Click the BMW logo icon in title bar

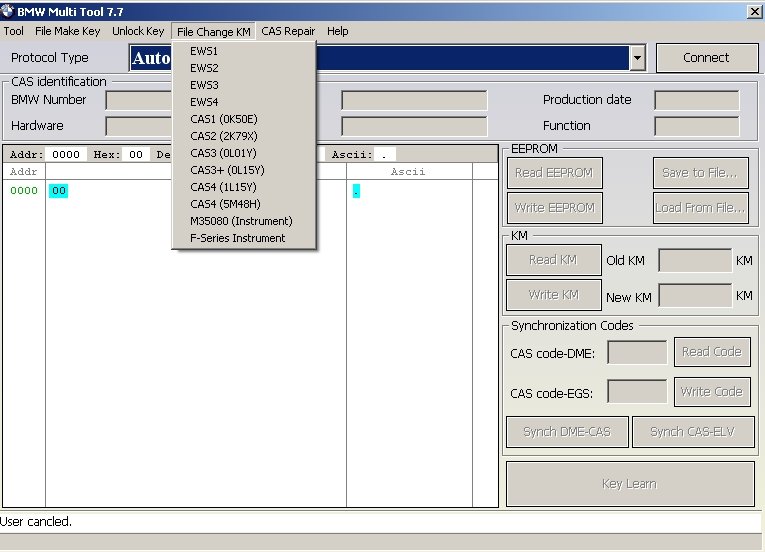coord(7,11)
